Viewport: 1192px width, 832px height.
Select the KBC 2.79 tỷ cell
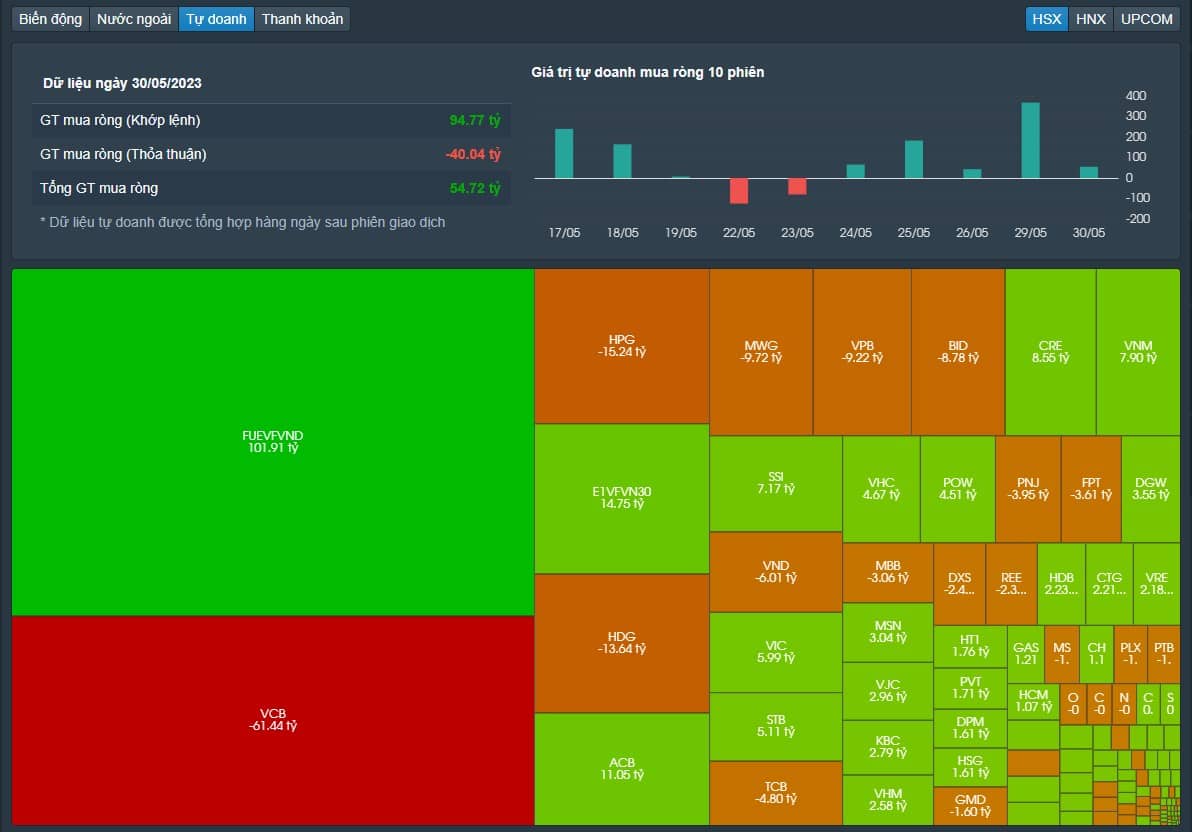tap(888, 748)
